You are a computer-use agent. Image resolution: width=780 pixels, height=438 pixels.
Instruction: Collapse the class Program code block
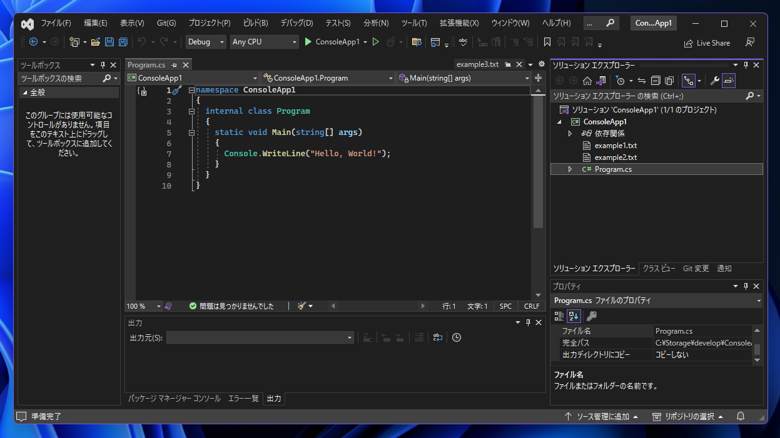coord(192,111)
